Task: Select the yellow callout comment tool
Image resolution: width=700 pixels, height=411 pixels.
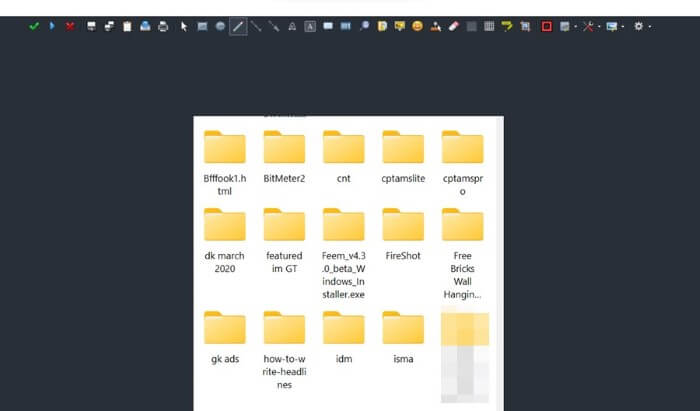Action: coord(400,26)
